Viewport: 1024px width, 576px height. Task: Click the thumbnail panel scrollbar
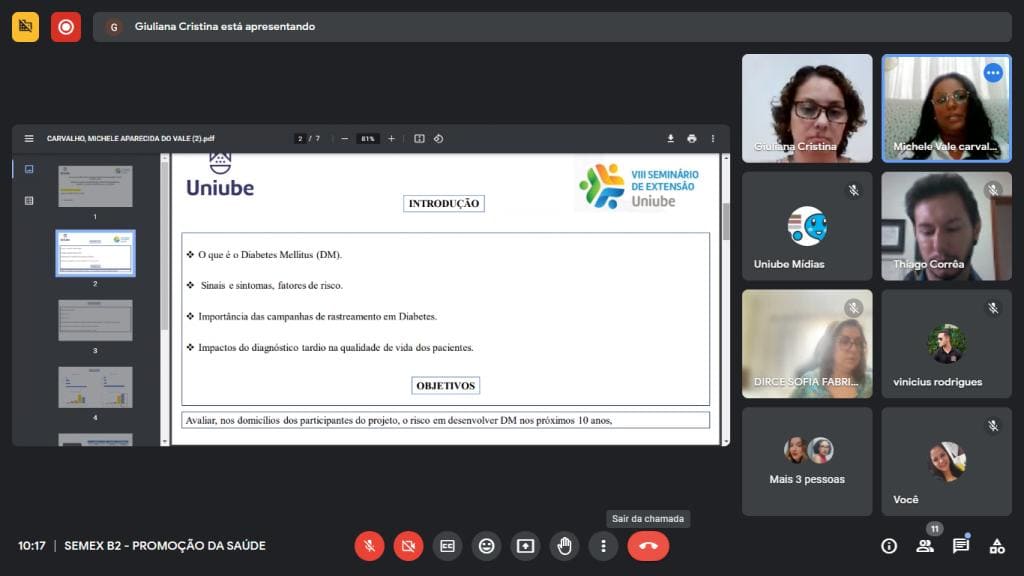(165, 245)
